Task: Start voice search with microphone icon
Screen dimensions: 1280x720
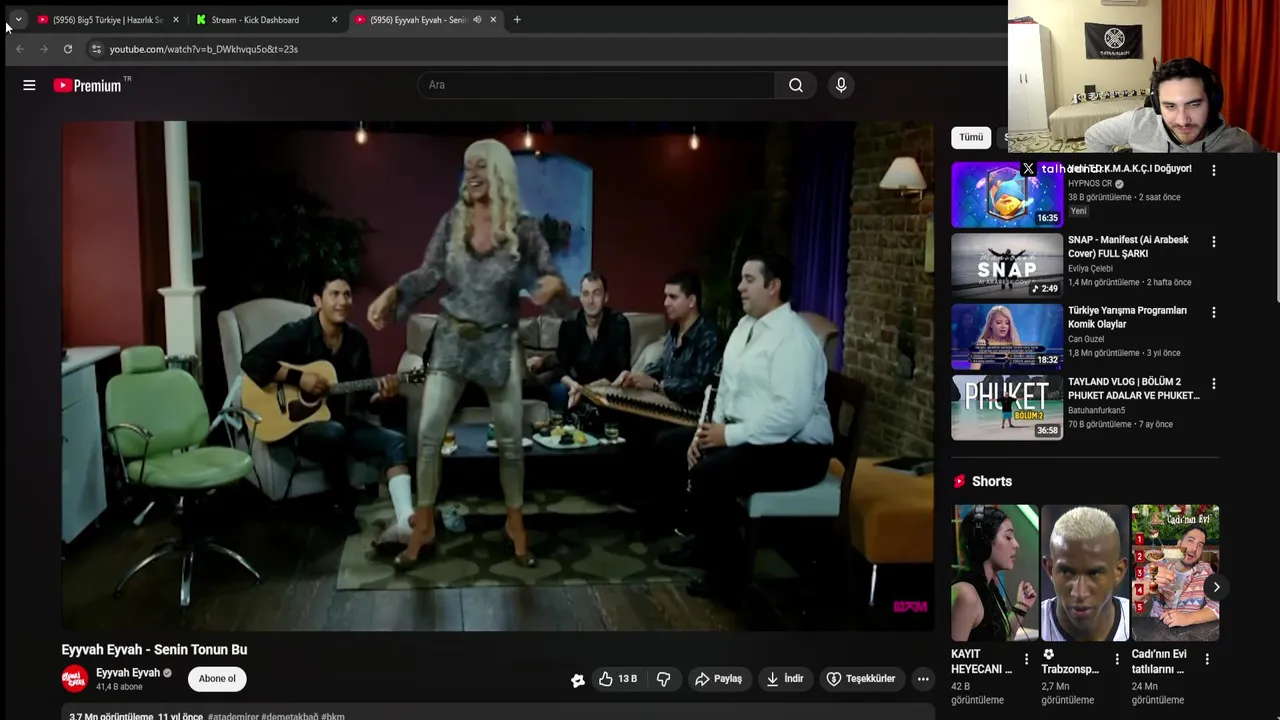Action: [x=841, y=85]
